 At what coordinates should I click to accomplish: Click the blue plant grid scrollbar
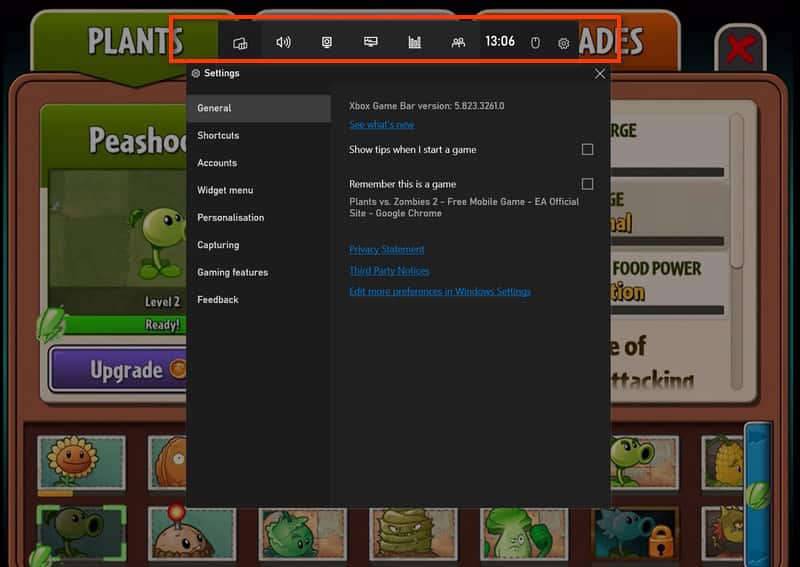[758, 495]
